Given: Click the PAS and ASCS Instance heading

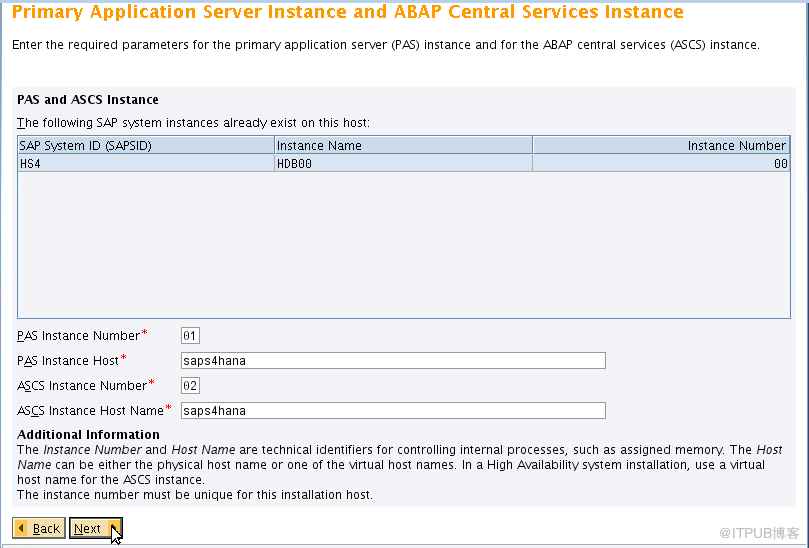Looking at the screenshot, I should coord(88,100).
